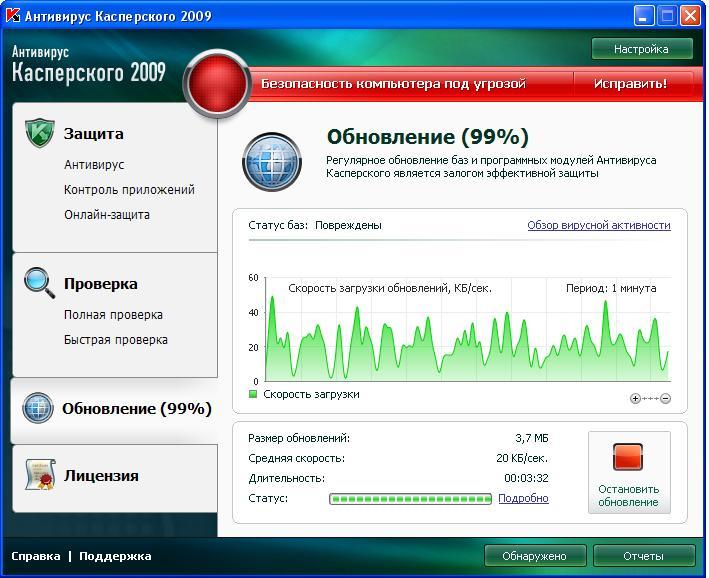Zoom in graph with plus icon
709x578 pixels.
click(x=635, y=398)
